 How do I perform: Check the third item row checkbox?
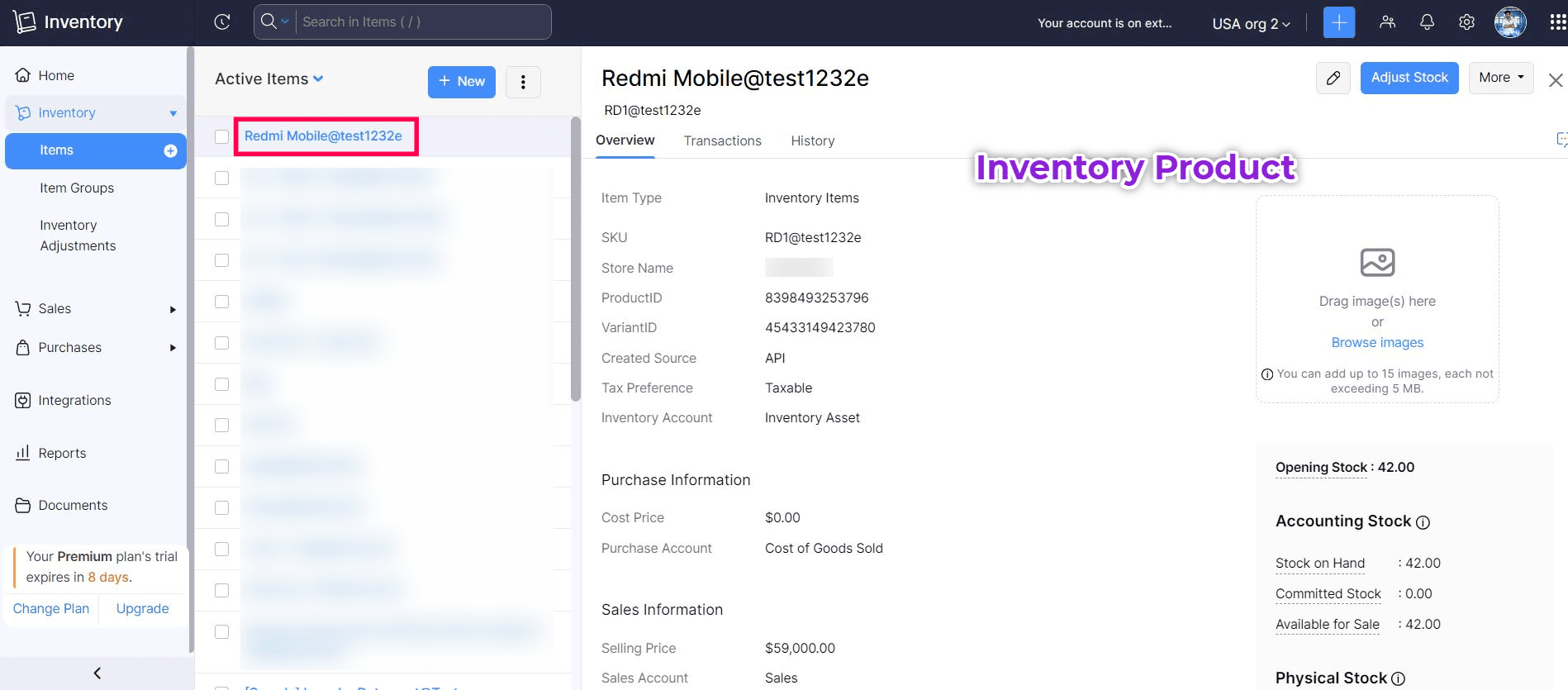(221, 219)
